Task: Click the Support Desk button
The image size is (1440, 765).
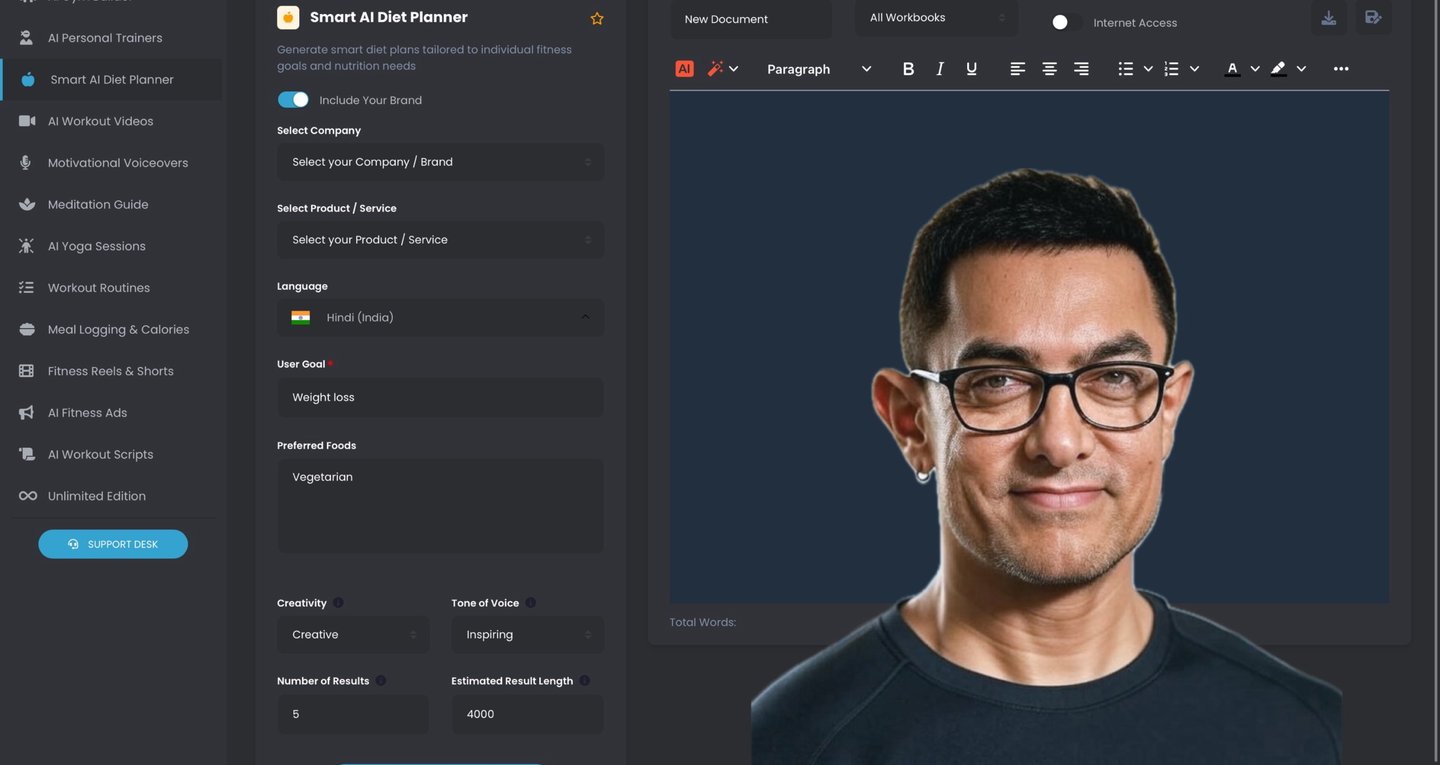Action: (113, 544)
